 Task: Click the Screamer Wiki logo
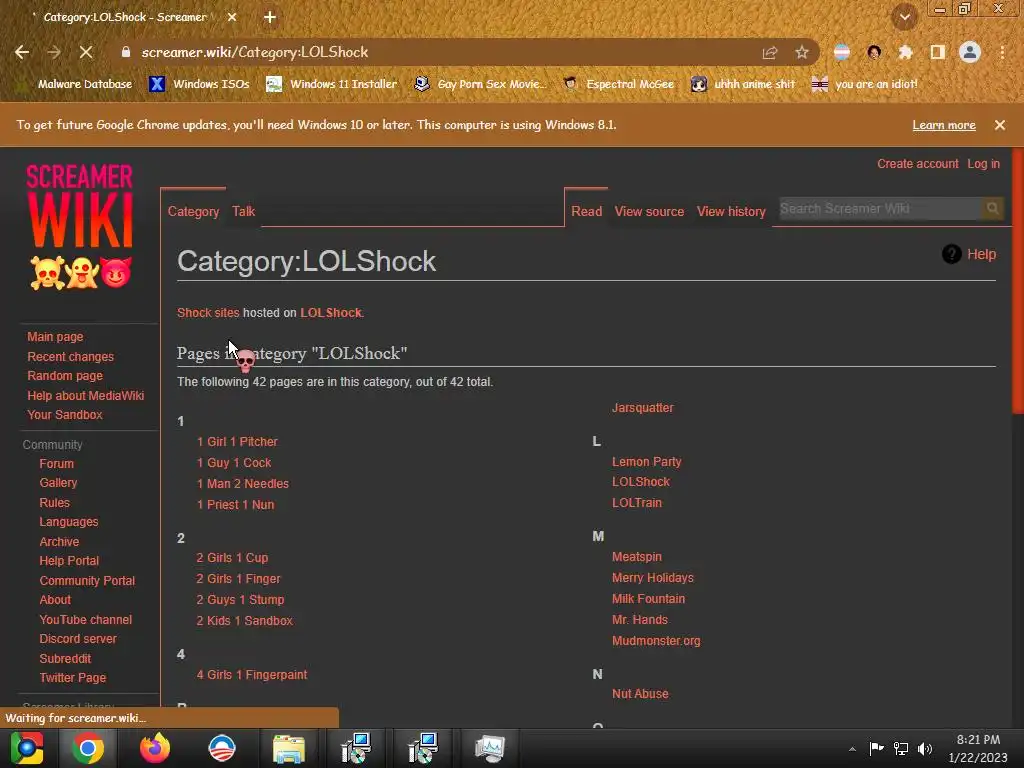[x=80, y=226]
